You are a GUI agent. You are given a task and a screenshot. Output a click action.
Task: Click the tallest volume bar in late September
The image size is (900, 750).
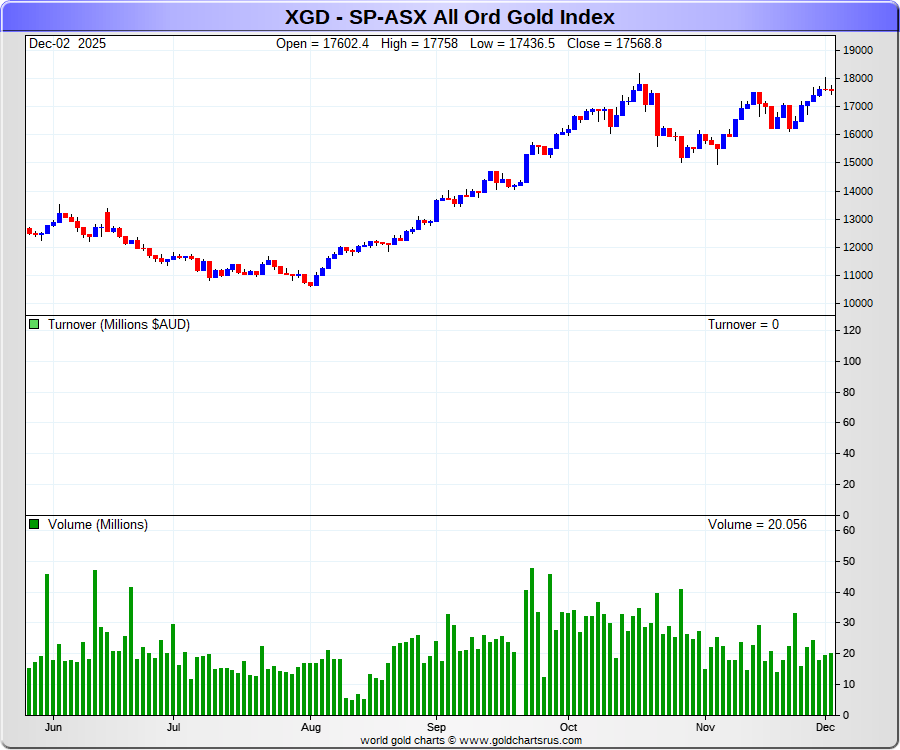pyautogui.click(x=532, y=642)
